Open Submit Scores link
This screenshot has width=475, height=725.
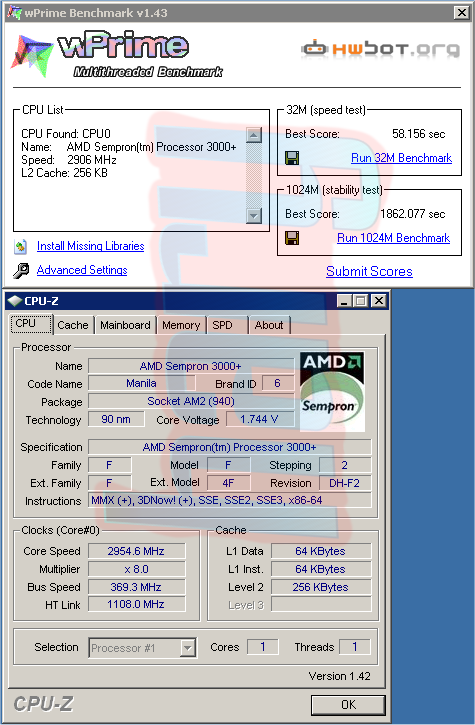(369, 271)
